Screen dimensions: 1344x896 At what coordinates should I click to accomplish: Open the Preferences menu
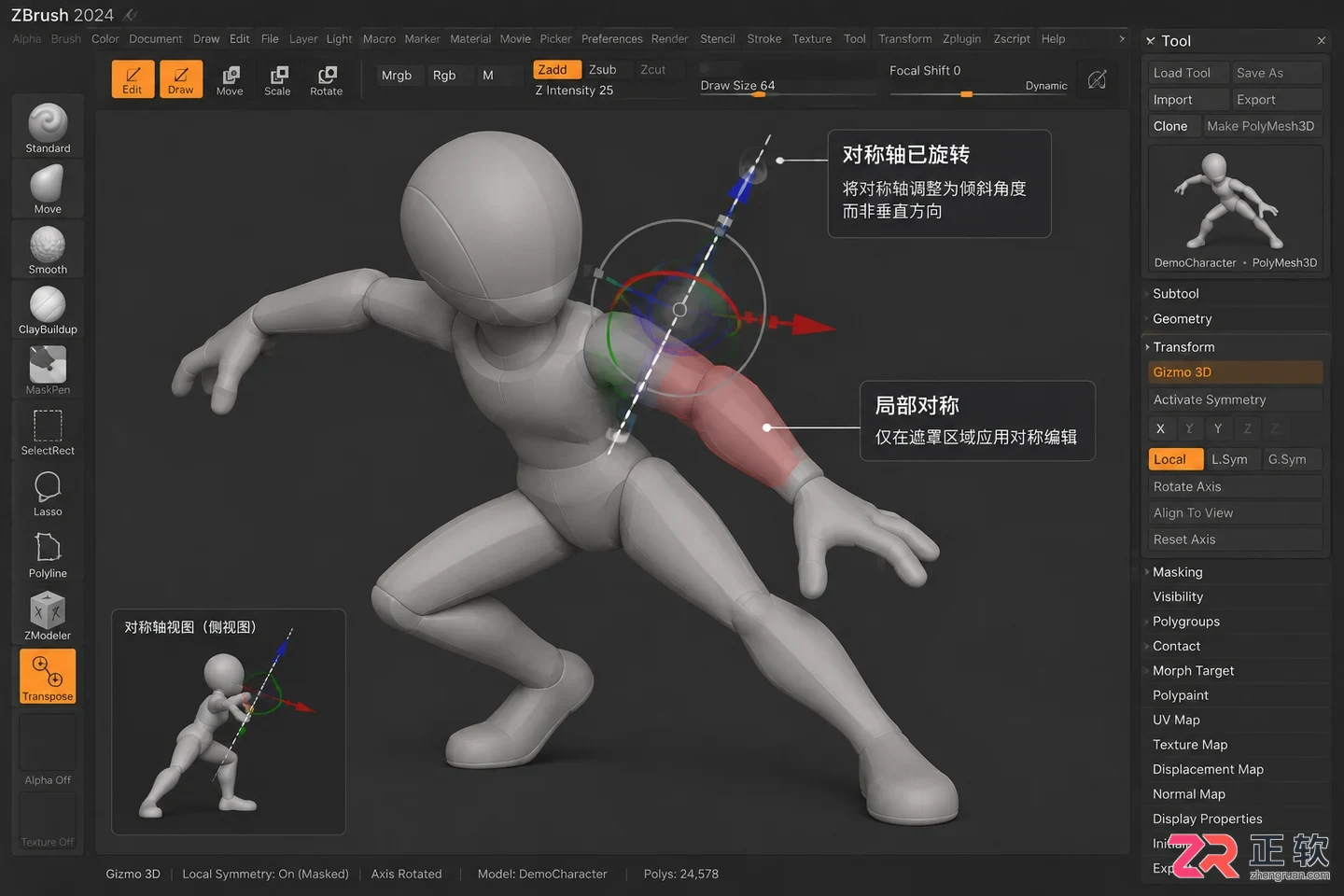(611, 39)
